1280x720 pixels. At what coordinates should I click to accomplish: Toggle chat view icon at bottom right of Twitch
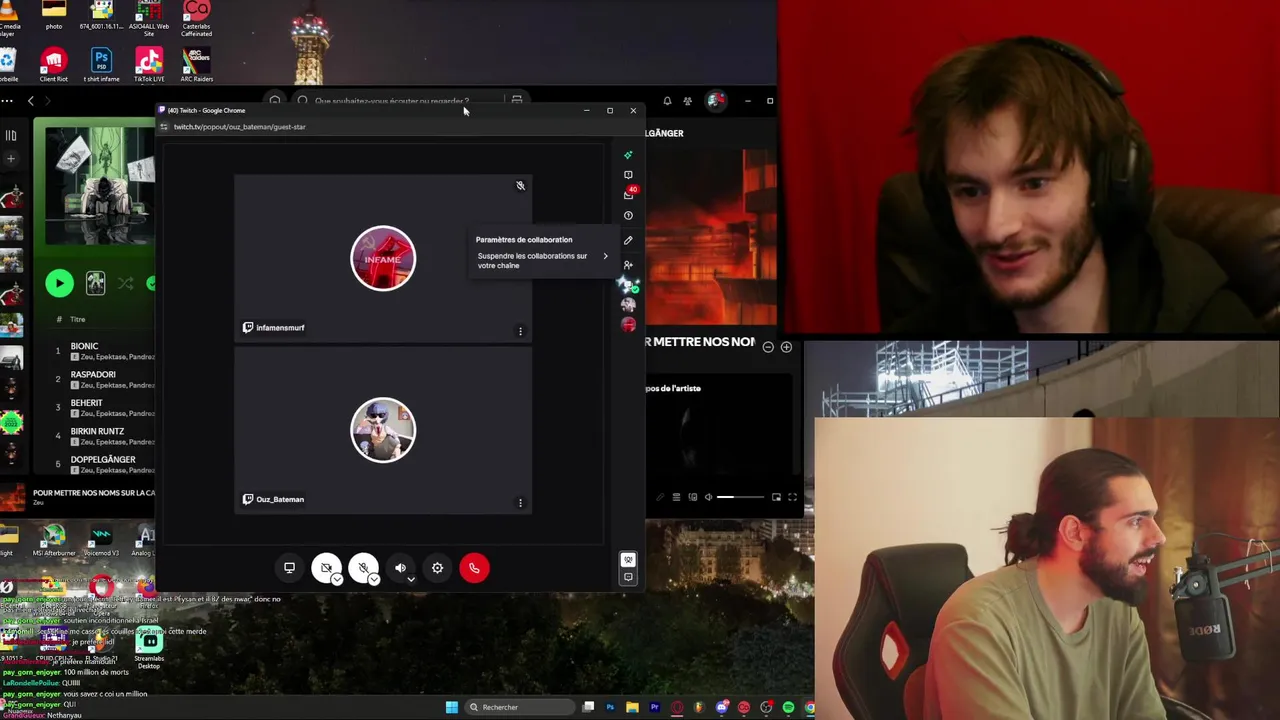click(x=628, y=577)
